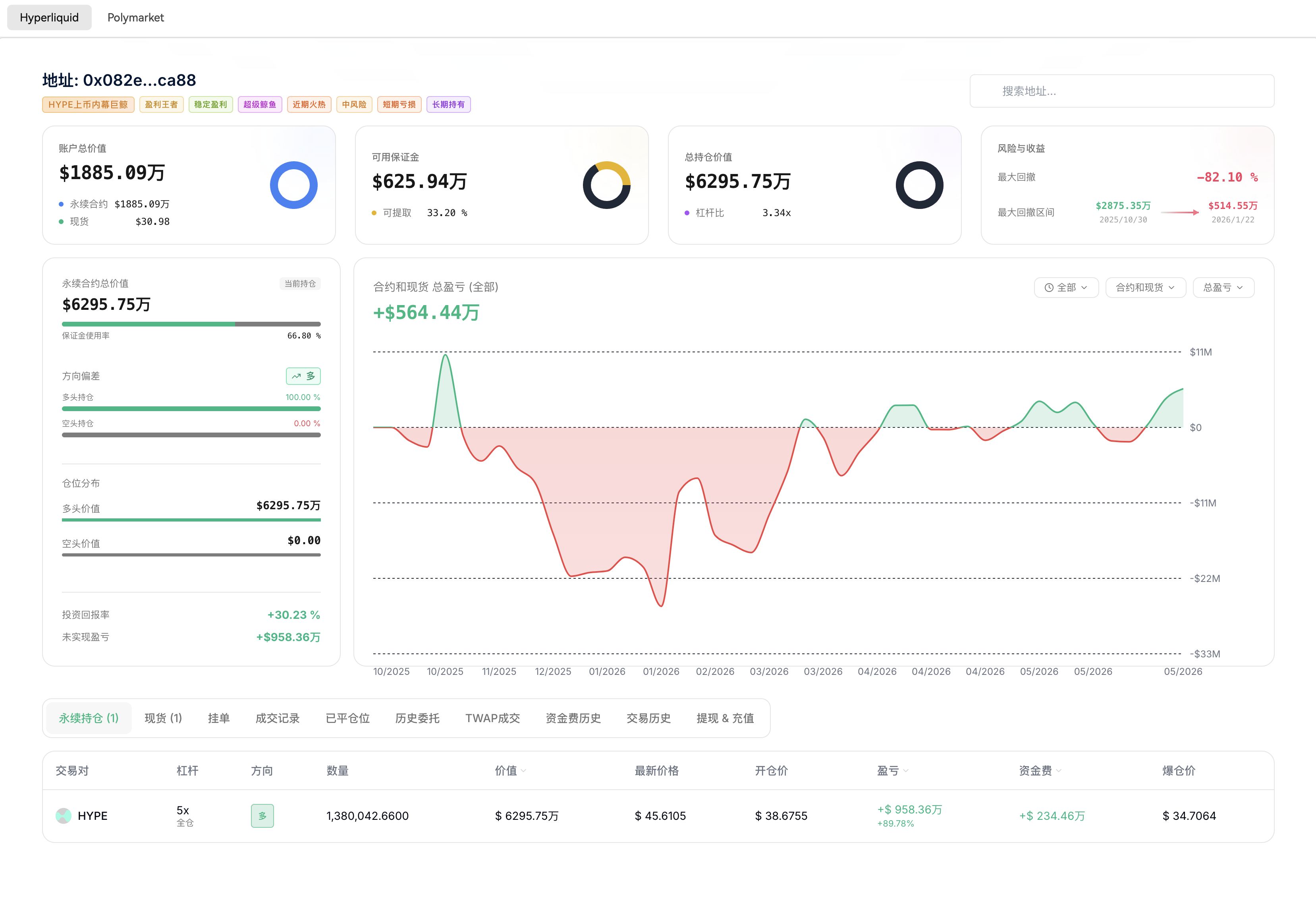This screenshot has height=912, width=1316.
Task: Click the 中风险 tag
Action: [x=354, y=104]
